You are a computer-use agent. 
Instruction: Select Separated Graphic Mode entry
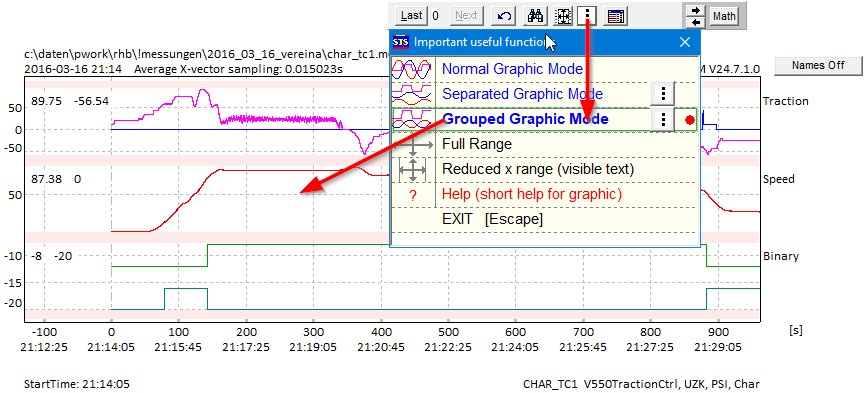(x=523, y=94)
